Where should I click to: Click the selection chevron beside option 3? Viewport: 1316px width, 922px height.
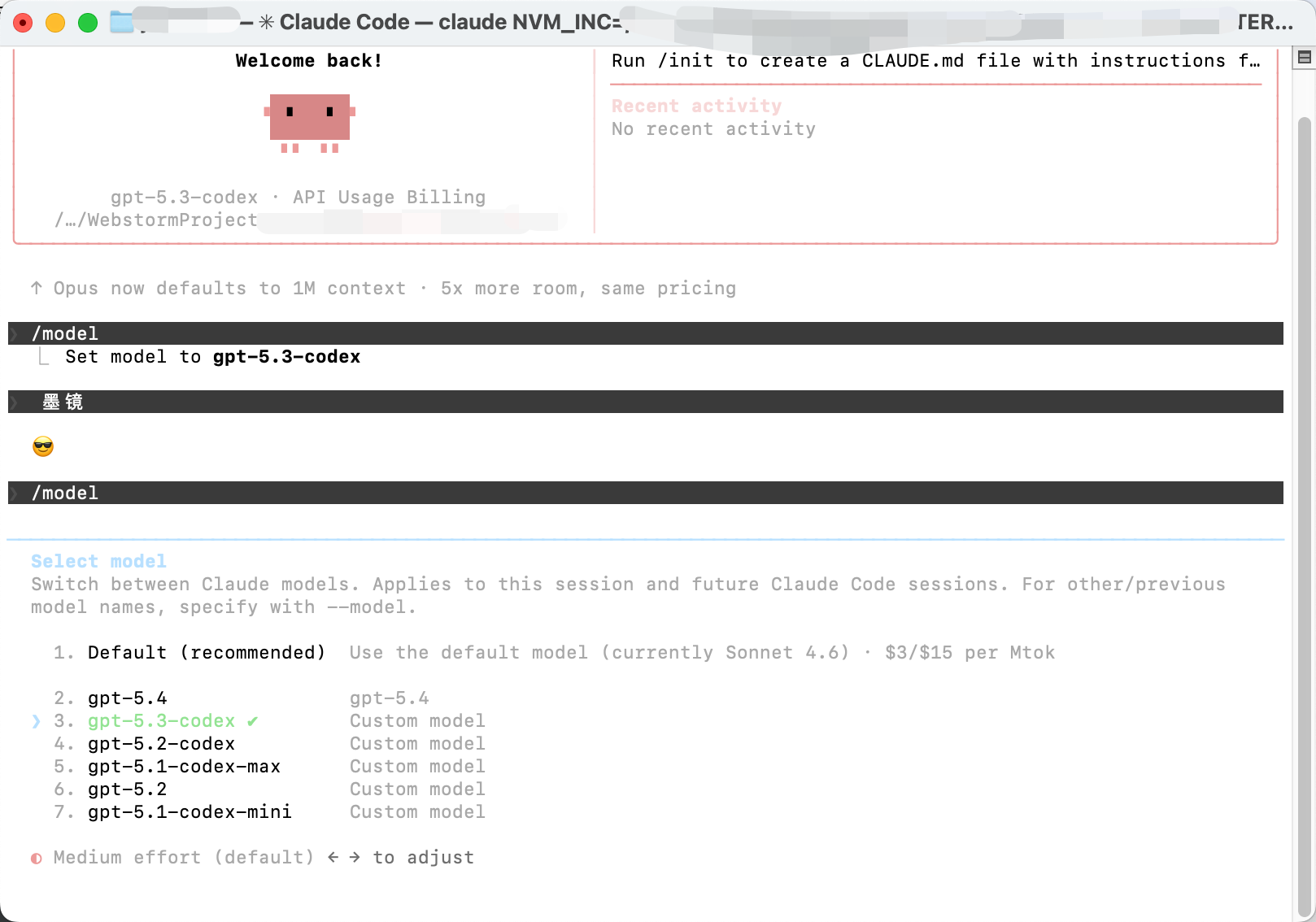tap(36, 721)
